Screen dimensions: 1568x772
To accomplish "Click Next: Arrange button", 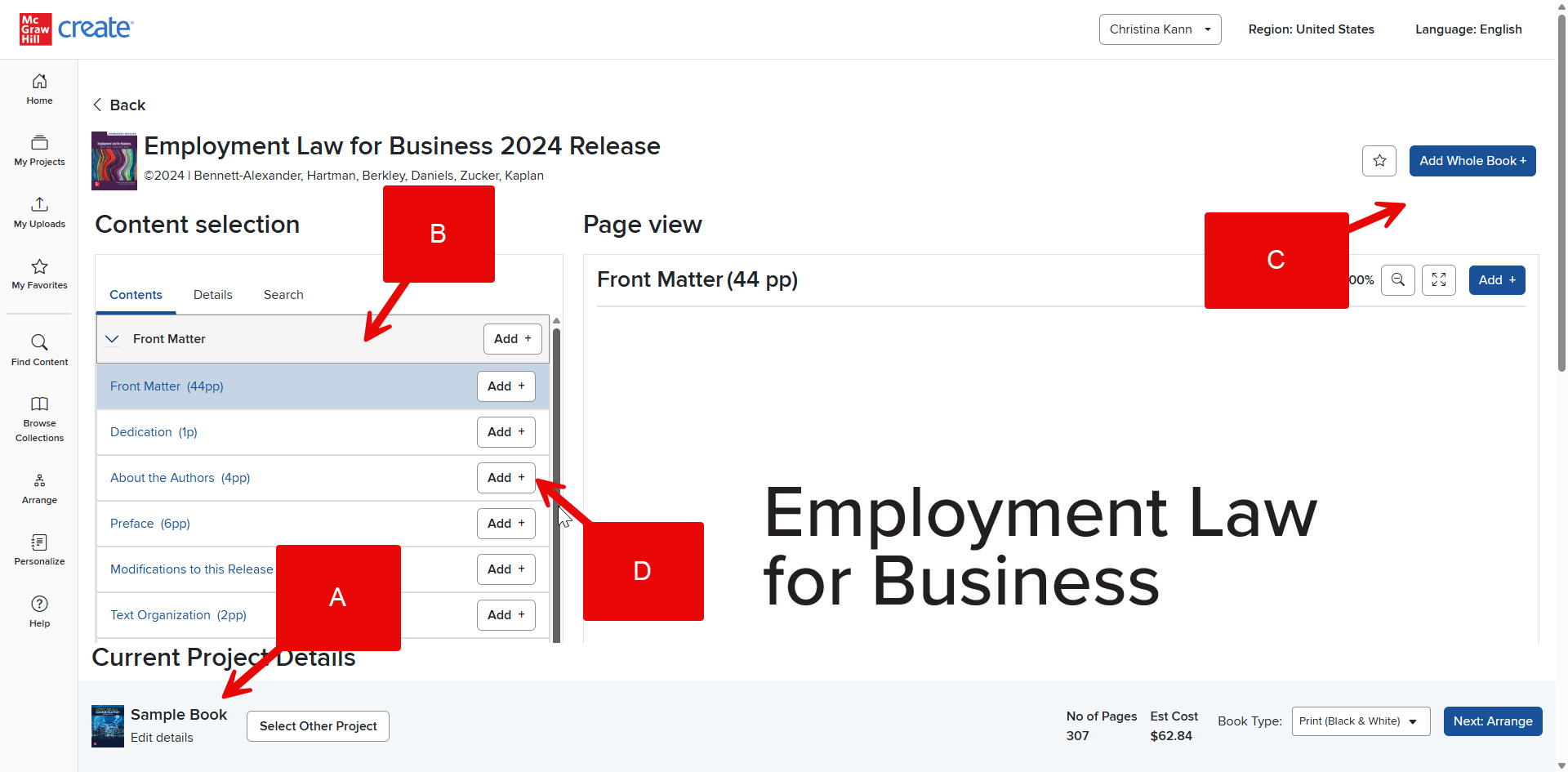I will point(1493,721).
